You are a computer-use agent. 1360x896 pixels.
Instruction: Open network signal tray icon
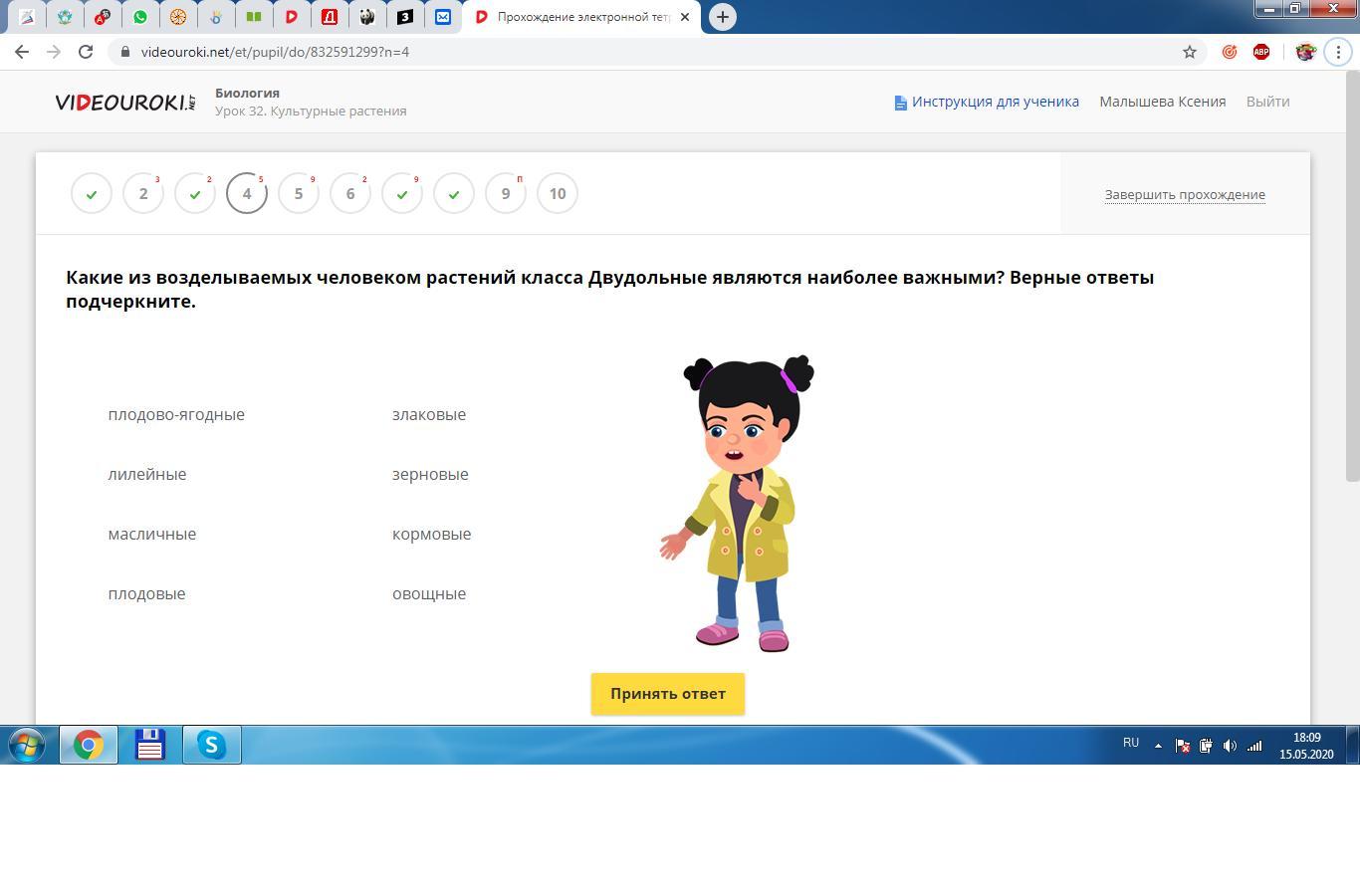tap(1254, 746)
